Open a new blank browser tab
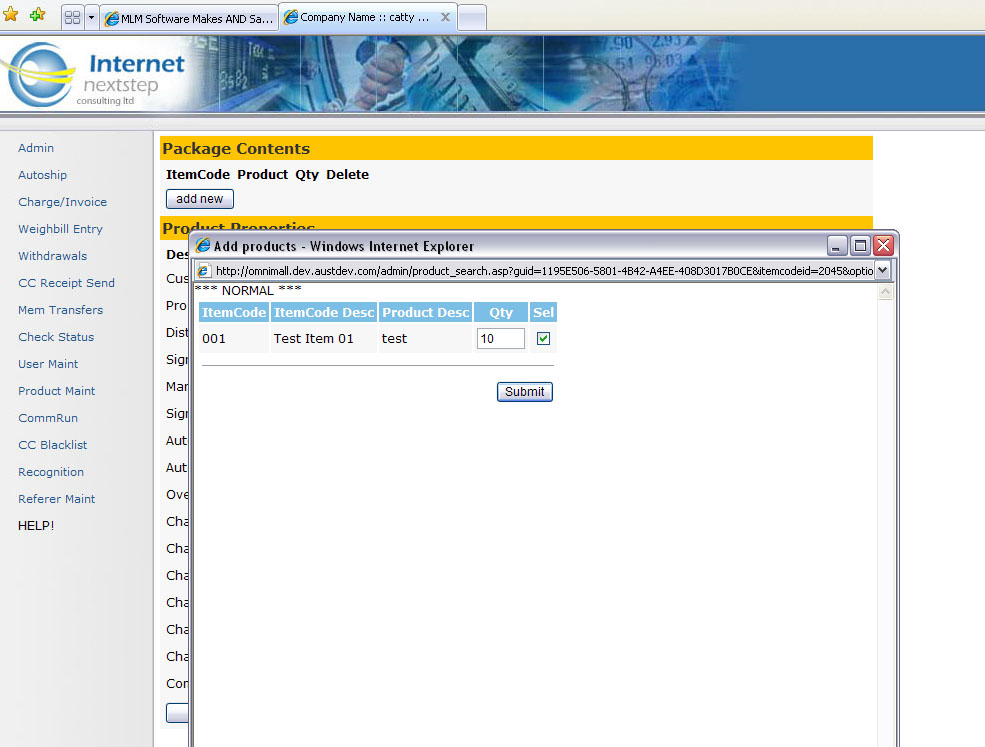 (x=471, y=18)
